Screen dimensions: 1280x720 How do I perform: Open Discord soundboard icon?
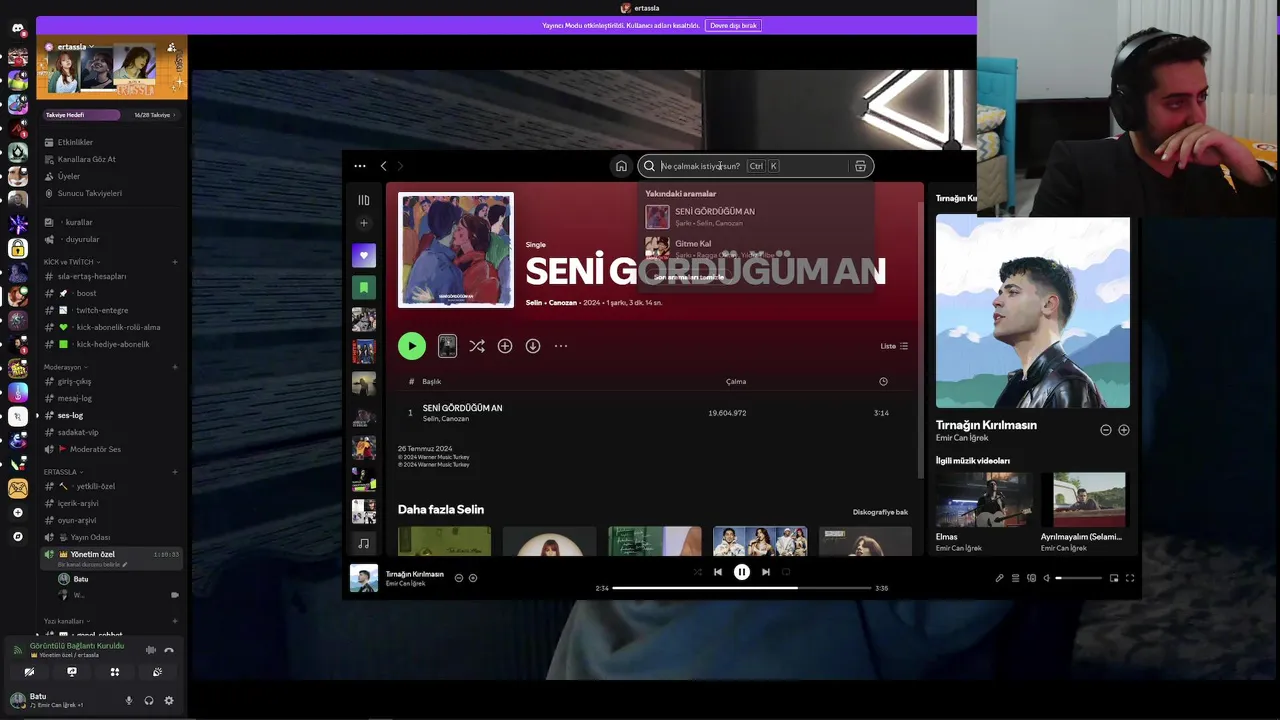tap(157, 672)
